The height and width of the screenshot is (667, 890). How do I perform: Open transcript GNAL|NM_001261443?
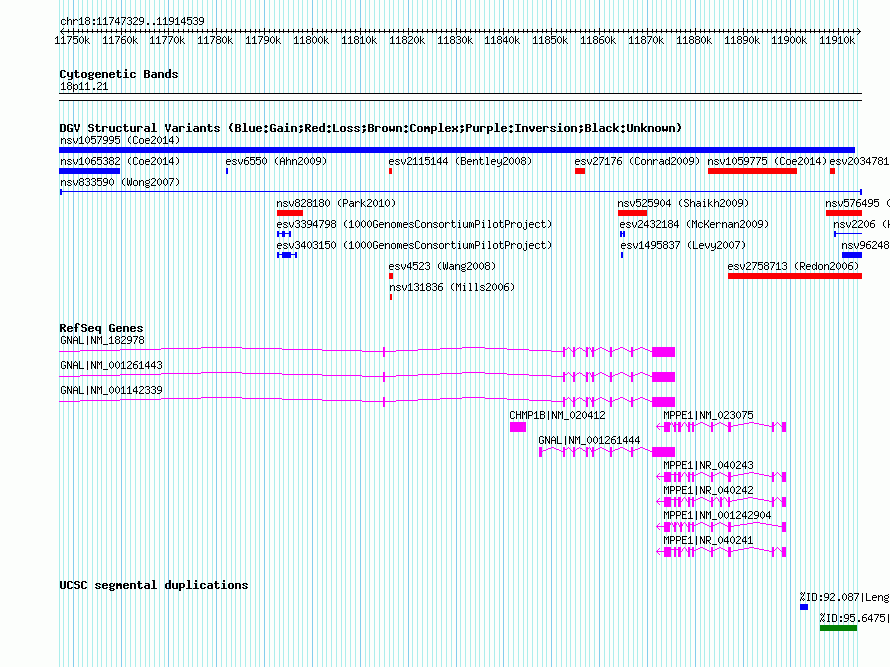[111, 366]
